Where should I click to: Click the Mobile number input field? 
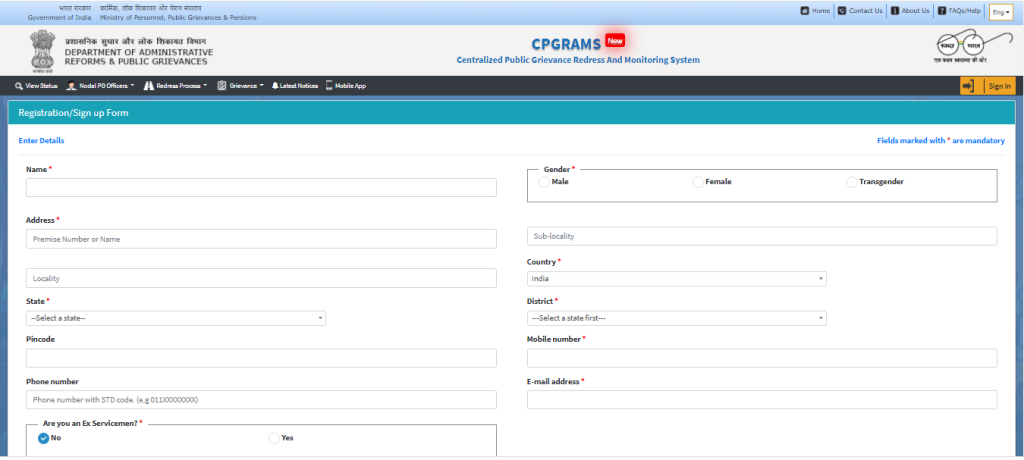pyautogui.click(x=762, y=358)
